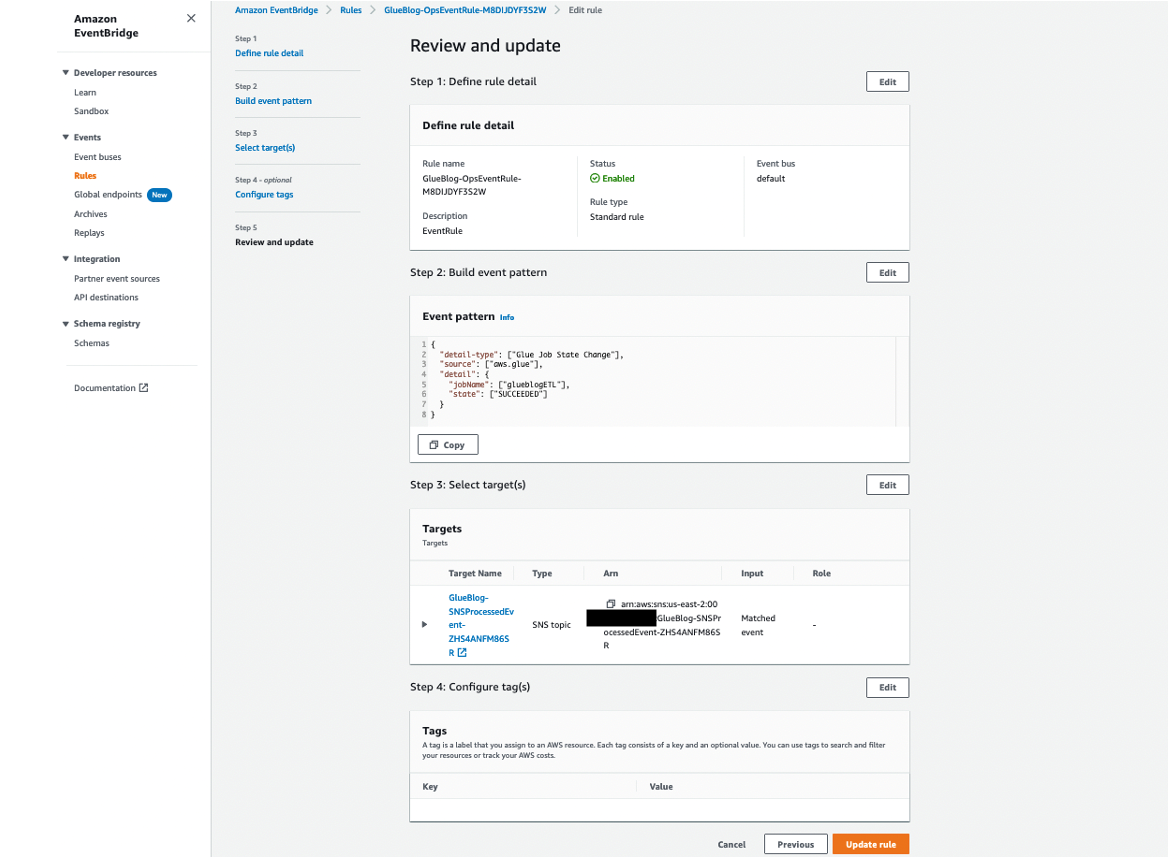Click event pattern editor vertical scrollbar

click(x=902, y=381)
